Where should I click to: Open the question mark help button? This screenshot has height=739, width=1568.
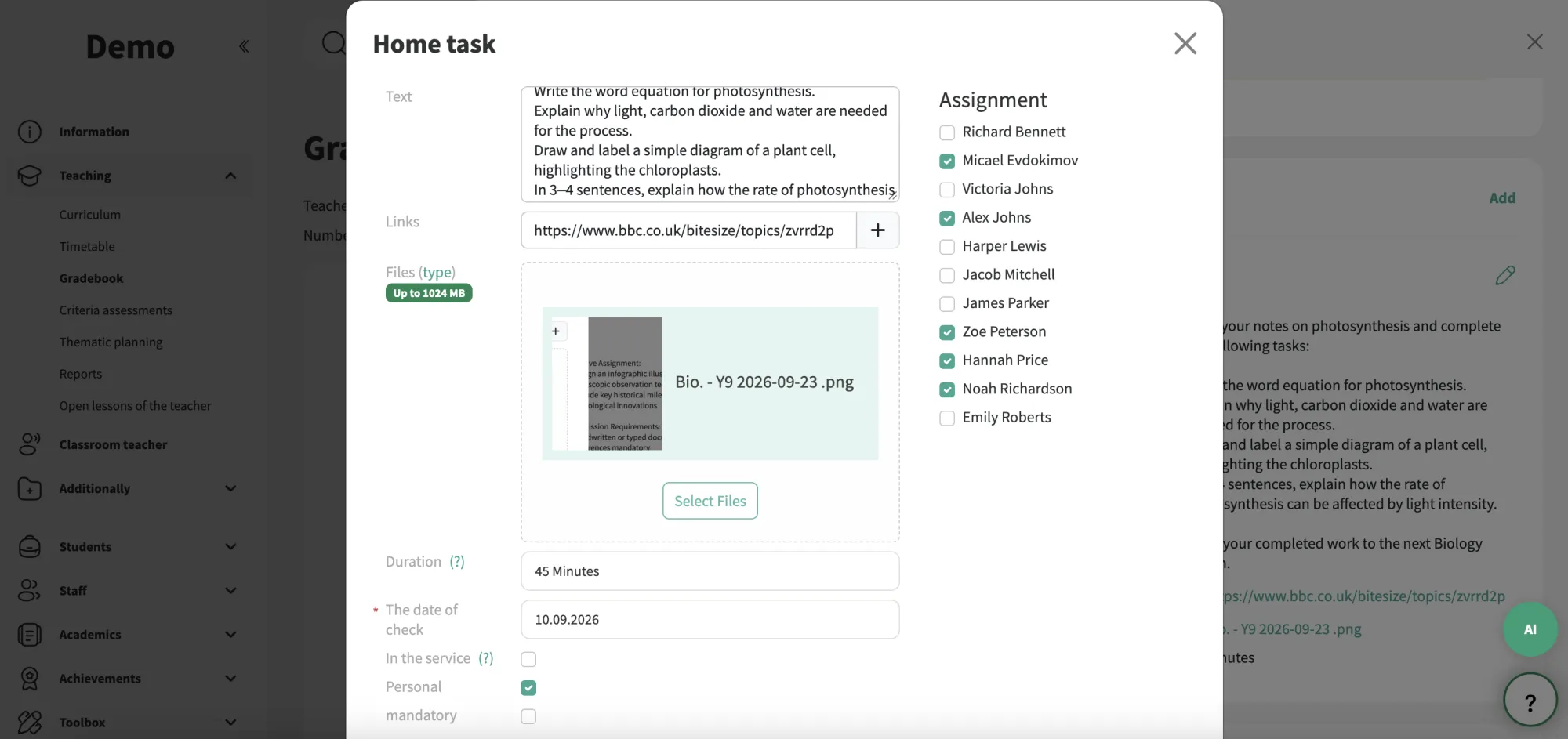[x=1530, y=701]
